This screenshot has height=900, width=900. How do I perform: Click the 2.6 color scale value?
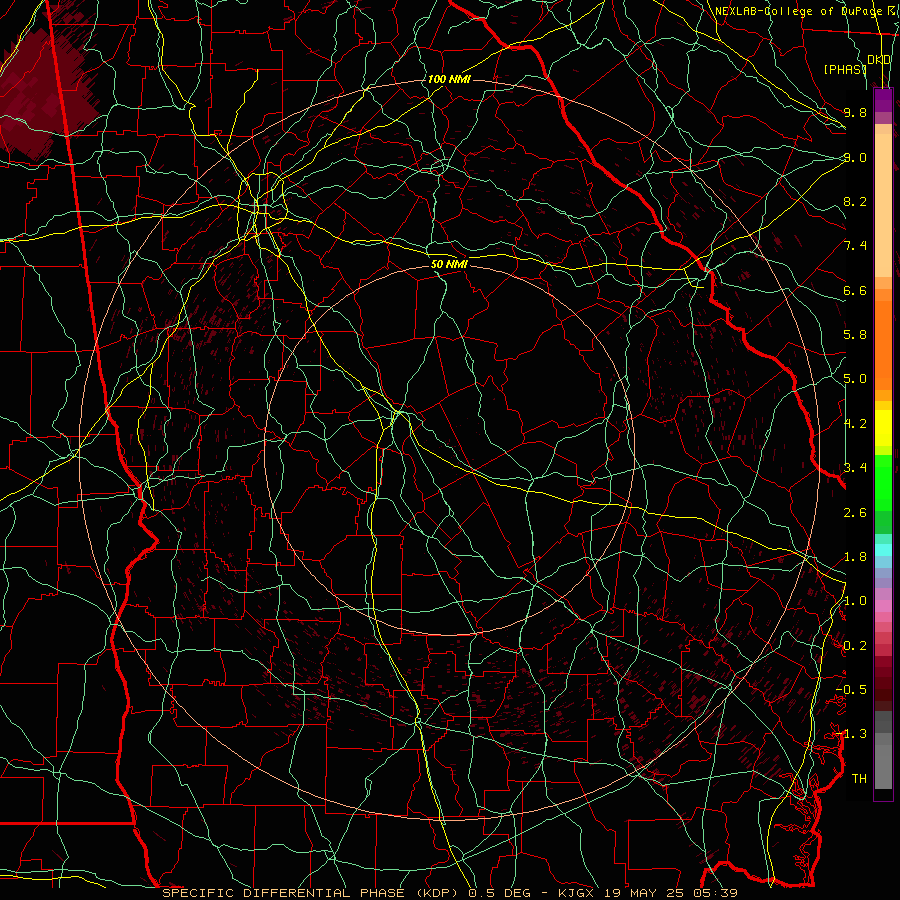pyautogui.click(x=855, y=513)
